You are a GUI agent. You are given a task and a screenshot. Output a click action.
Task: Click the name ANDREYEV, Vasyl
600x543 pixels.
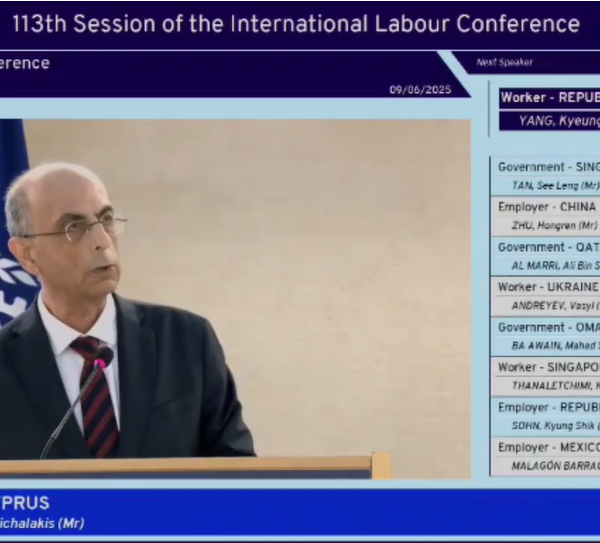point(556,306)
